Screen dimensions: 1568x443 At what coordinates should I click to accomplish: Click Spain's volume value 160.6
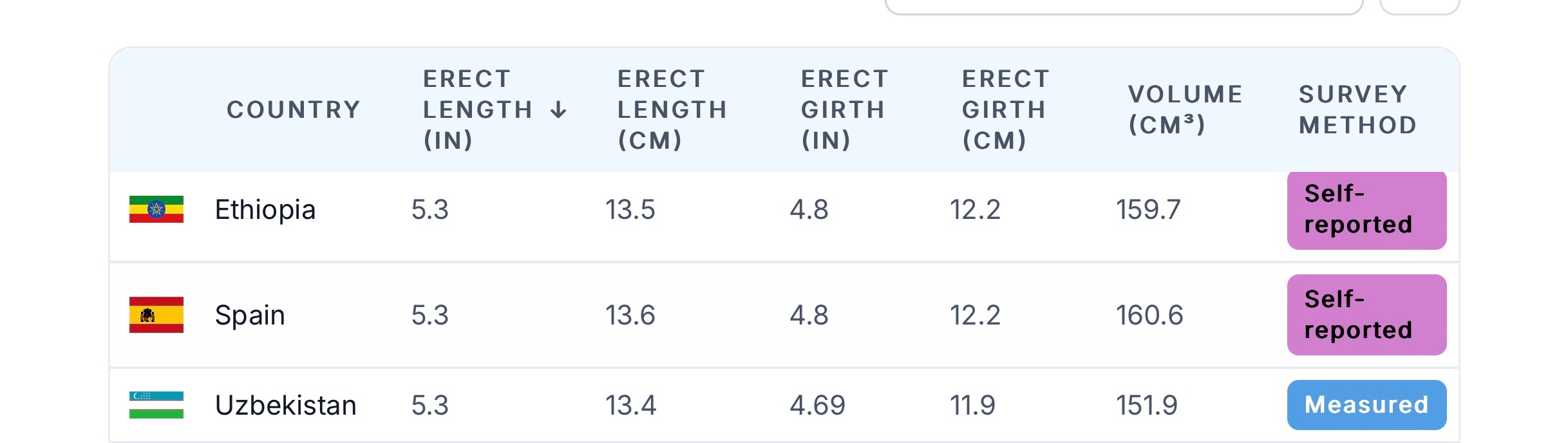[x=1149, y=316]
